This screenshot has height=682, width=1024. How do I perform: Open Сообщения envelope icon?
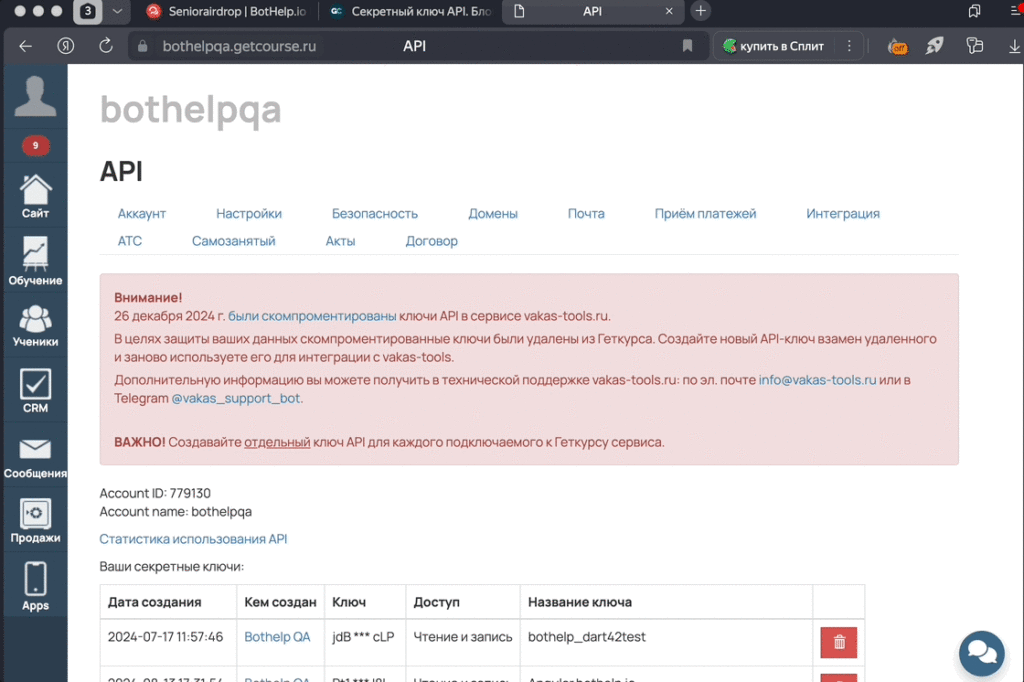coord(35,457)
